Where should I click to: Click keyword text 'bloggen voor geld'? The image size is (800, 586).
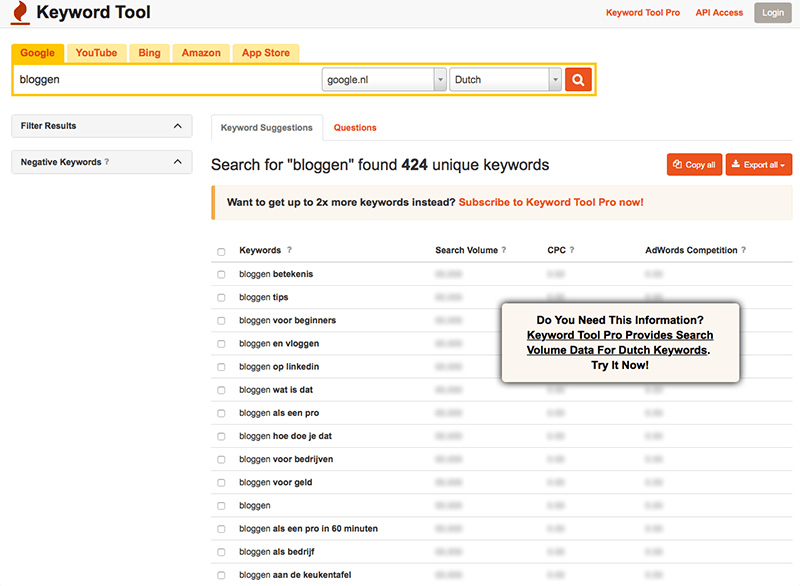click(276, 482)
